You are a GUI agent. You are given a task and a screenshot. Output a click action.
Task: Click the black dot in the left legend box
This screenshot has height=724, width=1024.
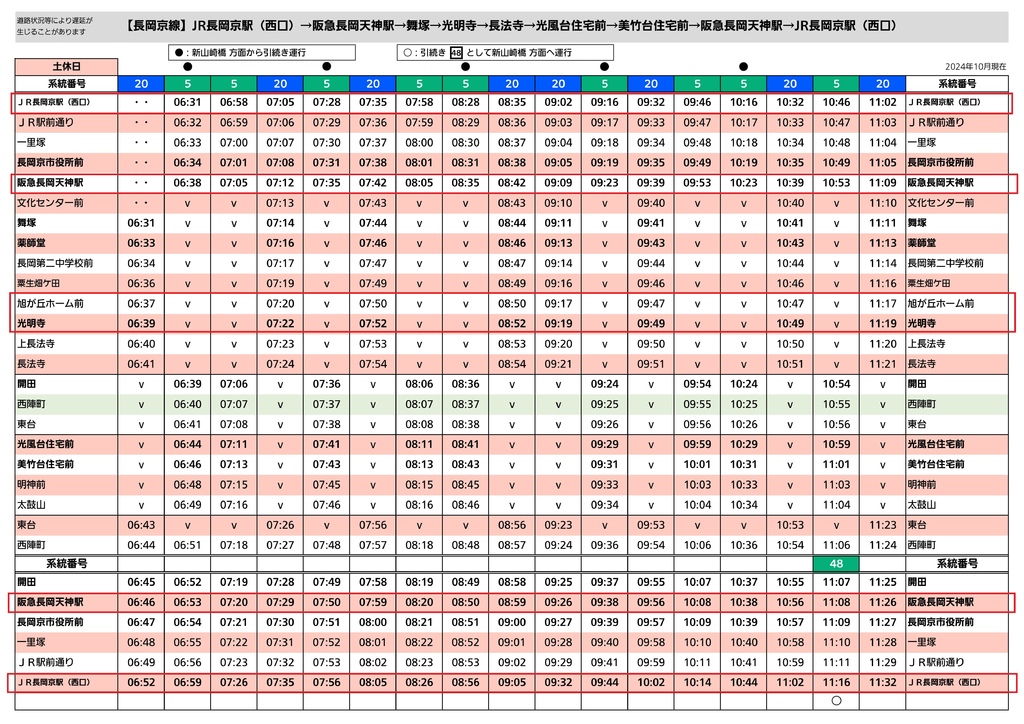[x=178, y=53]
